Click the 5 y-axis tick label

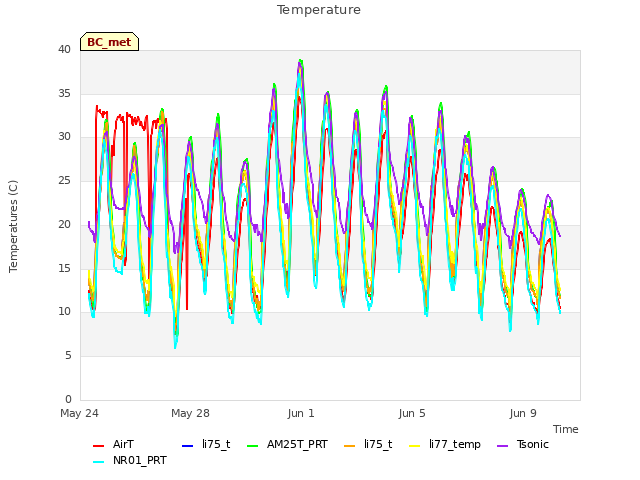tap(68, 356)
